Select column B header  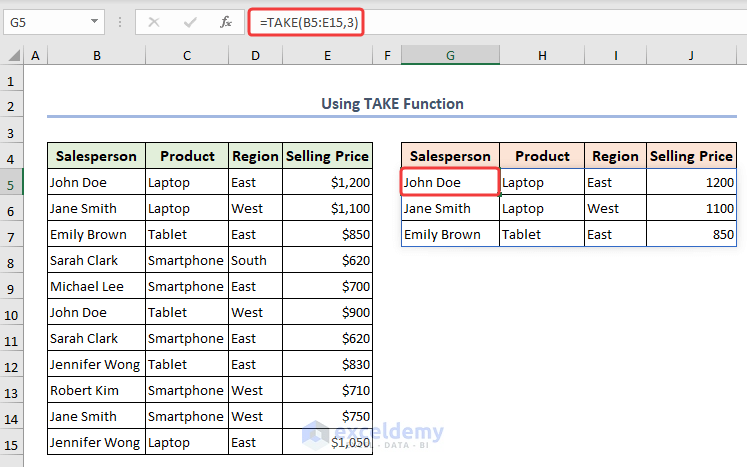pos(96,57)
